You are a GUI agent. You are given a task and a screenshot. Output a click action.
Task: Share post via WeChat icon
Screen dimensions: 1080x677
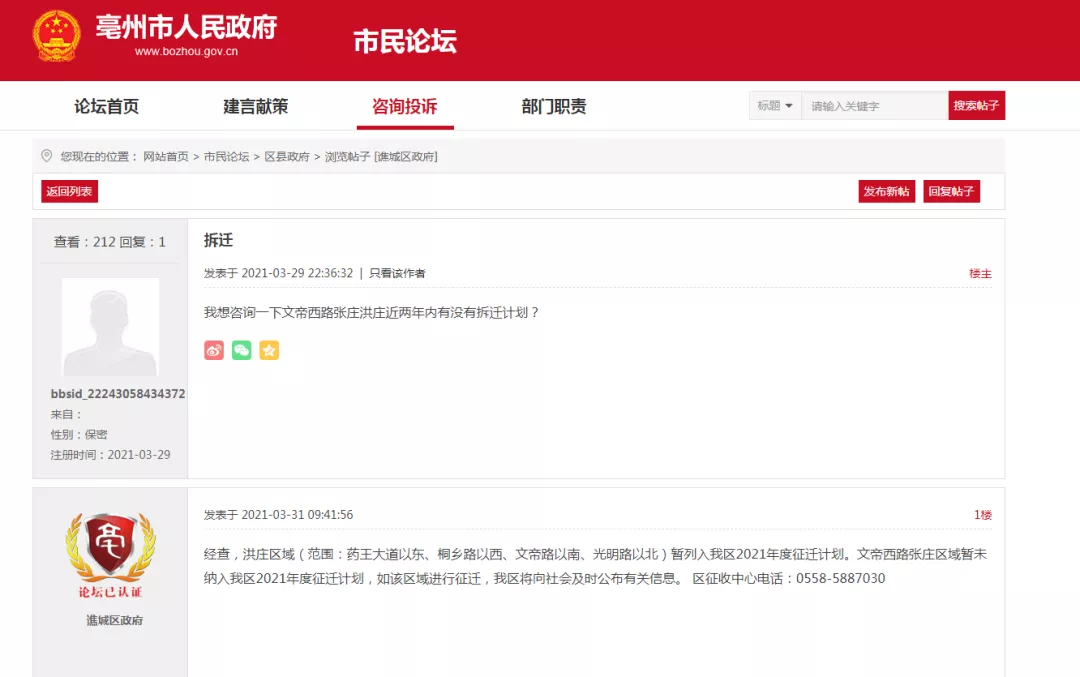click(x=241, y=351)
